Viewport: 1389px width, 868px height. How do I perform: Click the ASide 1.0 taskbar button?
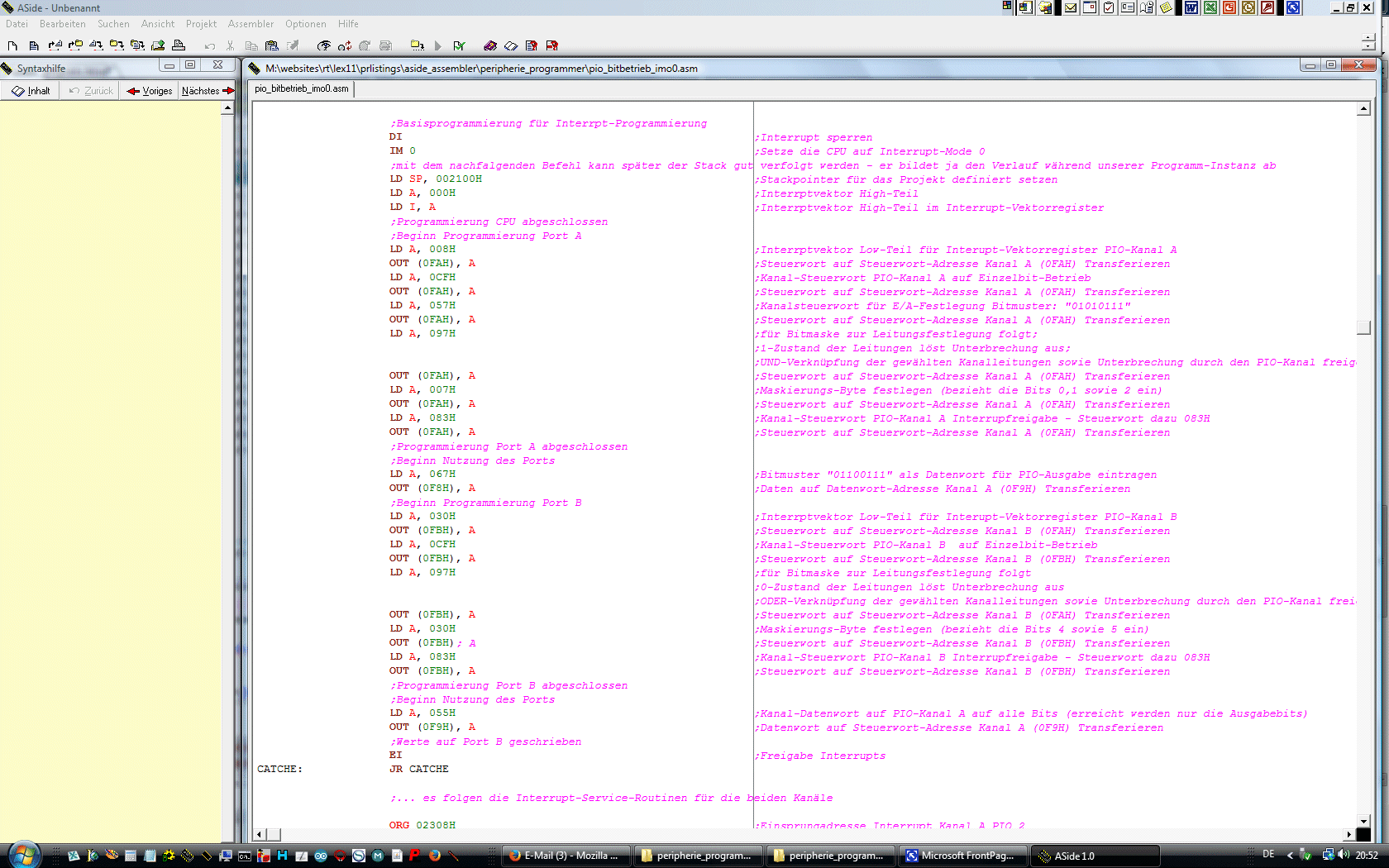point(1095,856)
